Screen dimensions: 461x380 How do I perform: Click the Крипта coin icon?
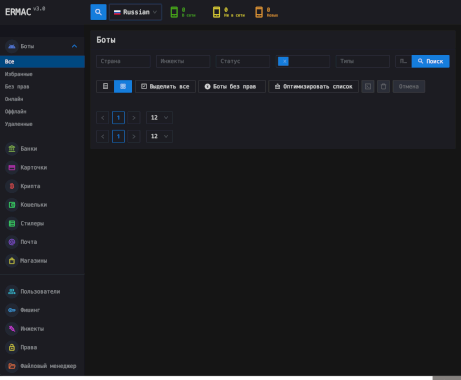point(12,186)
